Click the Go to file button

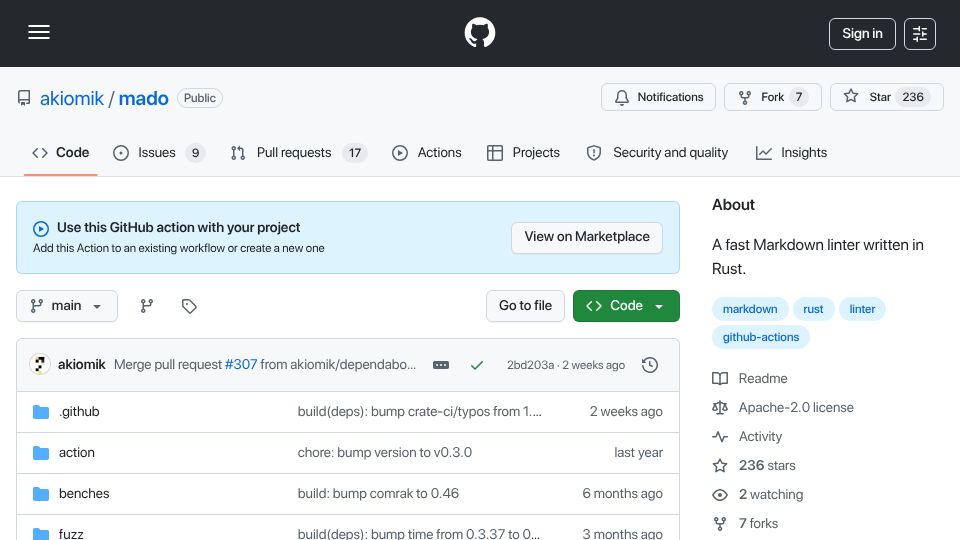(x=525, y=306)
